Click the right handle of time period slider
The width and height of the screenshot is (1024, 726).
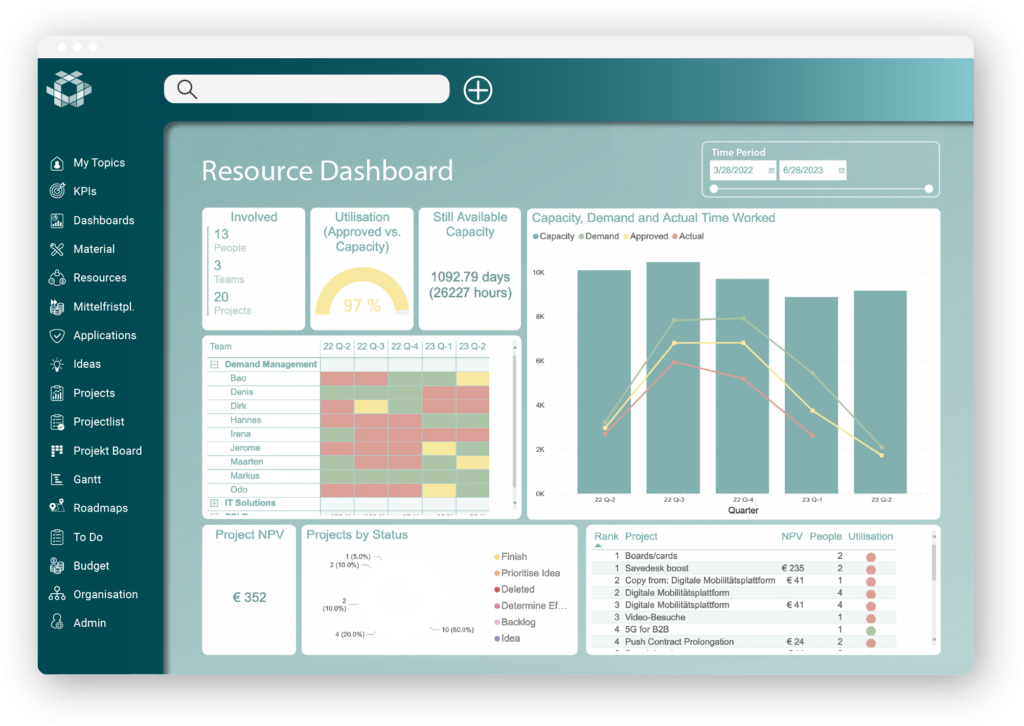tap(929, 188)
